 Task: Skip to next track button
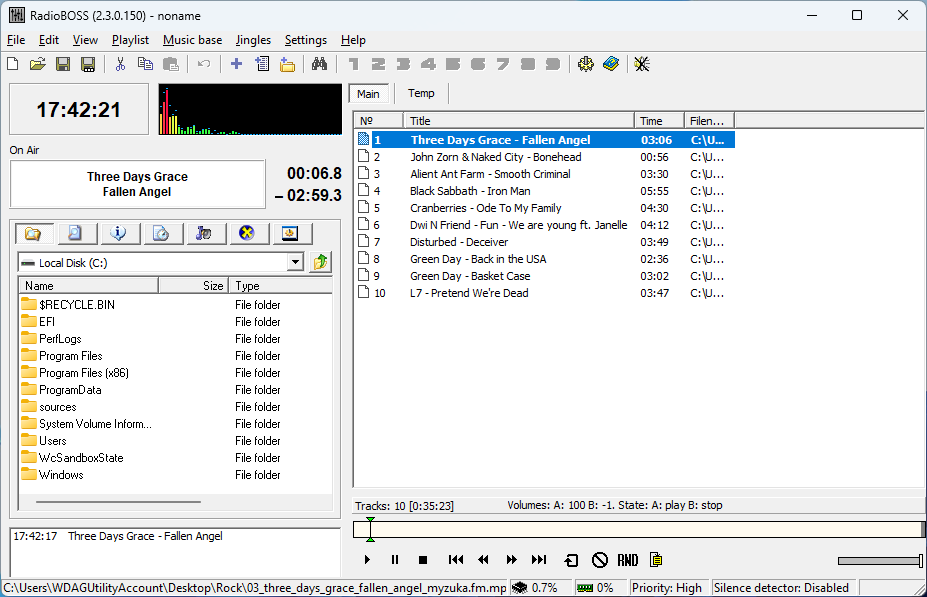click(x=539, y=560)
